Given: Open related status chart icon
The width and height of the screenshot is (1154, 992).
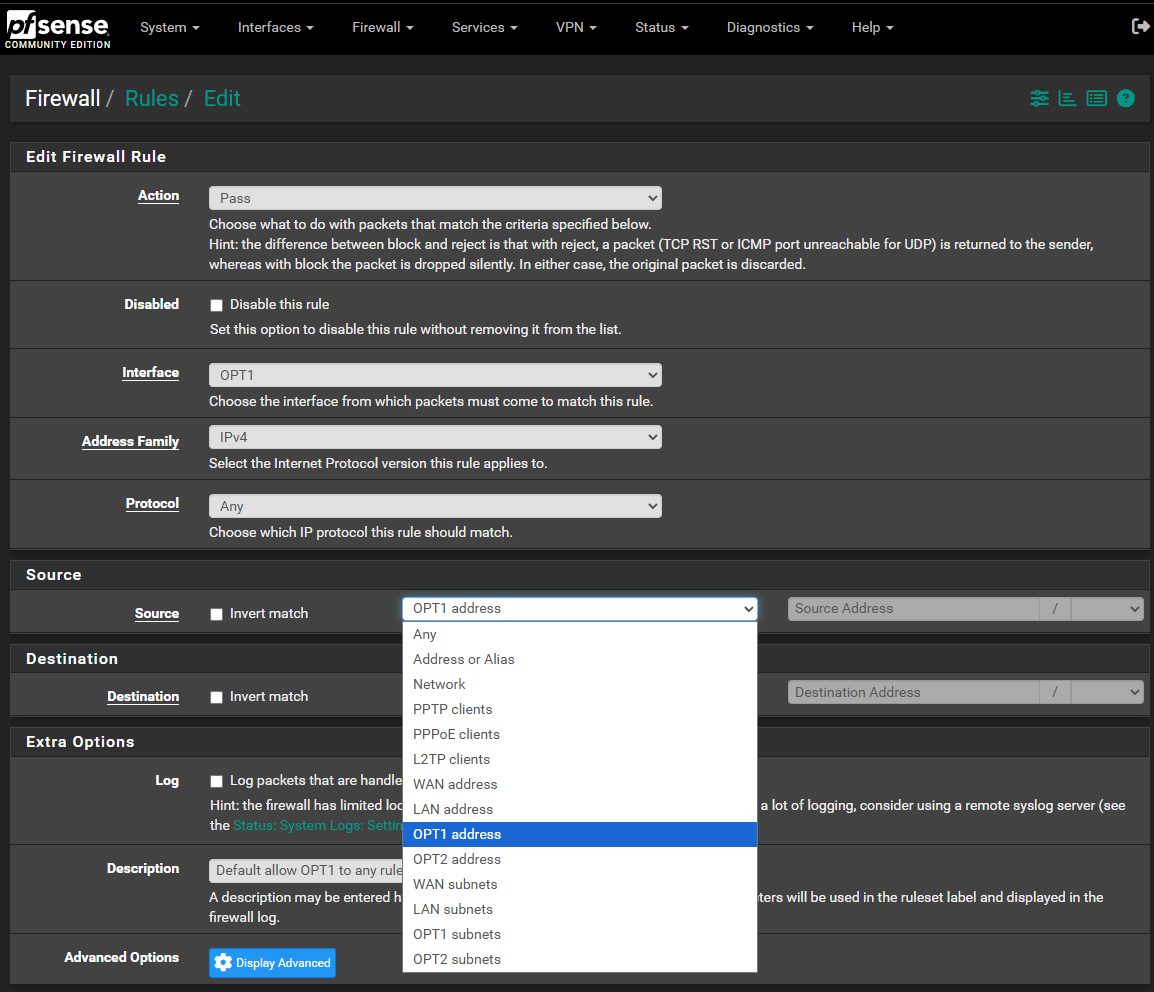Looking at the screenshot, I should point(1068,98).
